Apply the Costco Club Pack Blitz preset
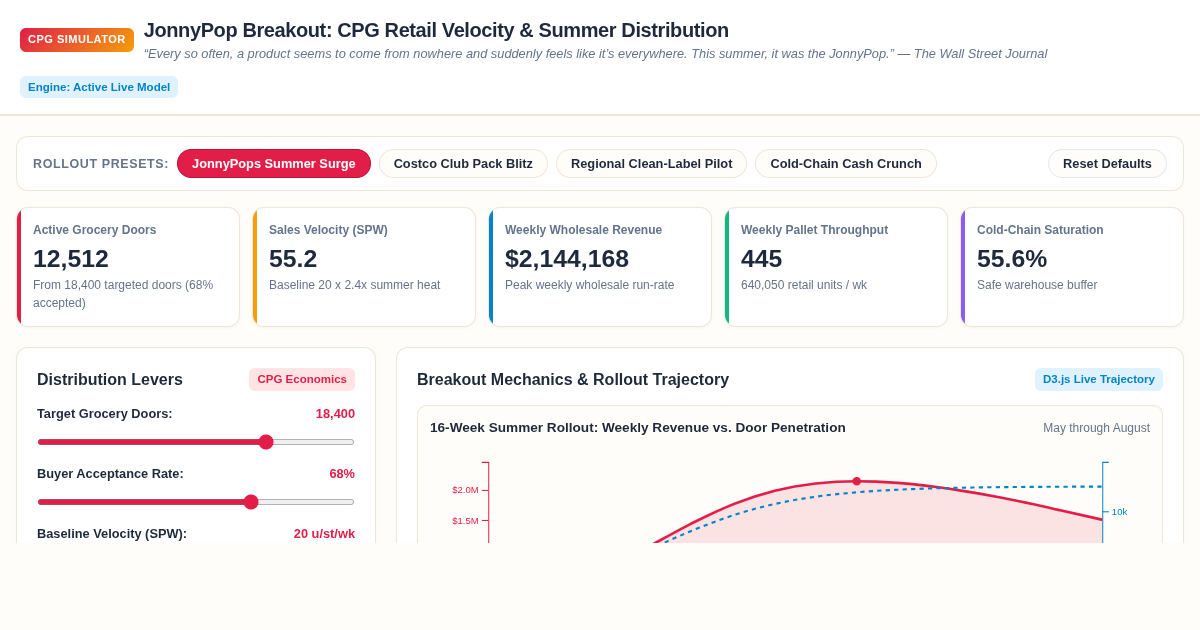The height and width of the screenshot is (630, 1200). pyautogui.click(x=463, y=164)
